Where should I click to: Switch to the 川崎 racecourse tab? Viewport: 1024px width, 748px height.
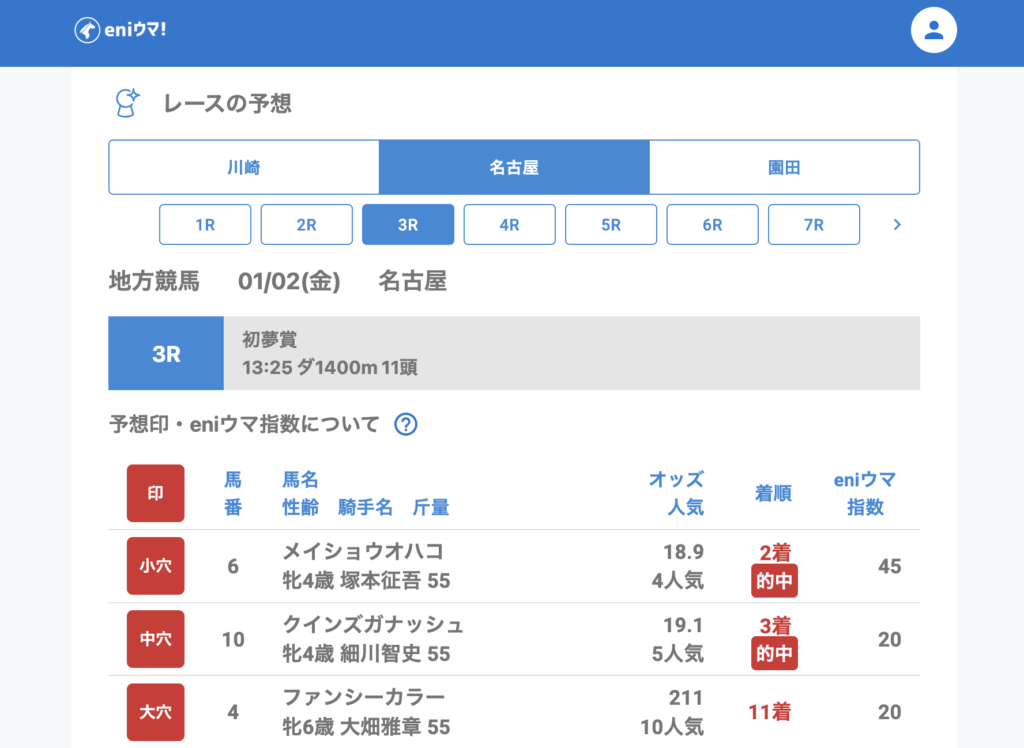(x=244, y=167)
